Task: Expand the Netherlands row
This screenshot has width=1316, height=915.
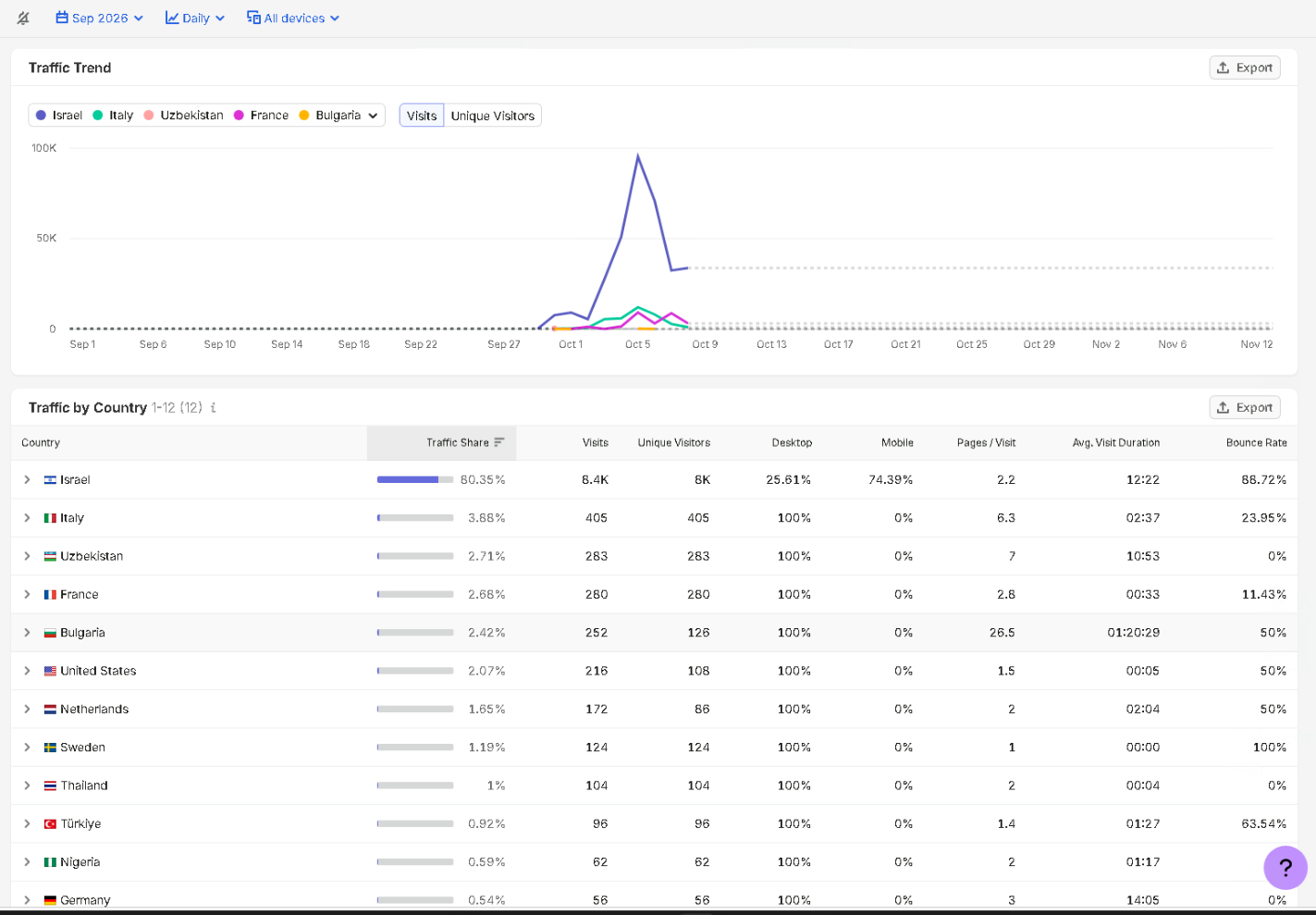Action: tap(27, 709)
